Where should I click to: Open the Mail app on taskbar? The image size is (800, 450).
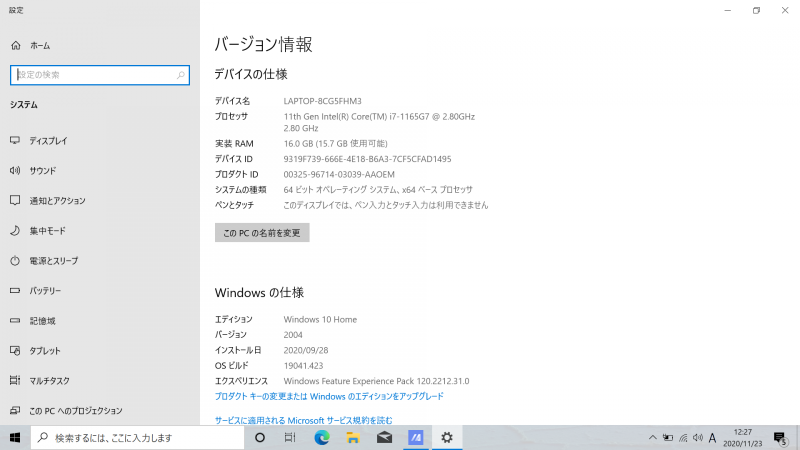384,438
